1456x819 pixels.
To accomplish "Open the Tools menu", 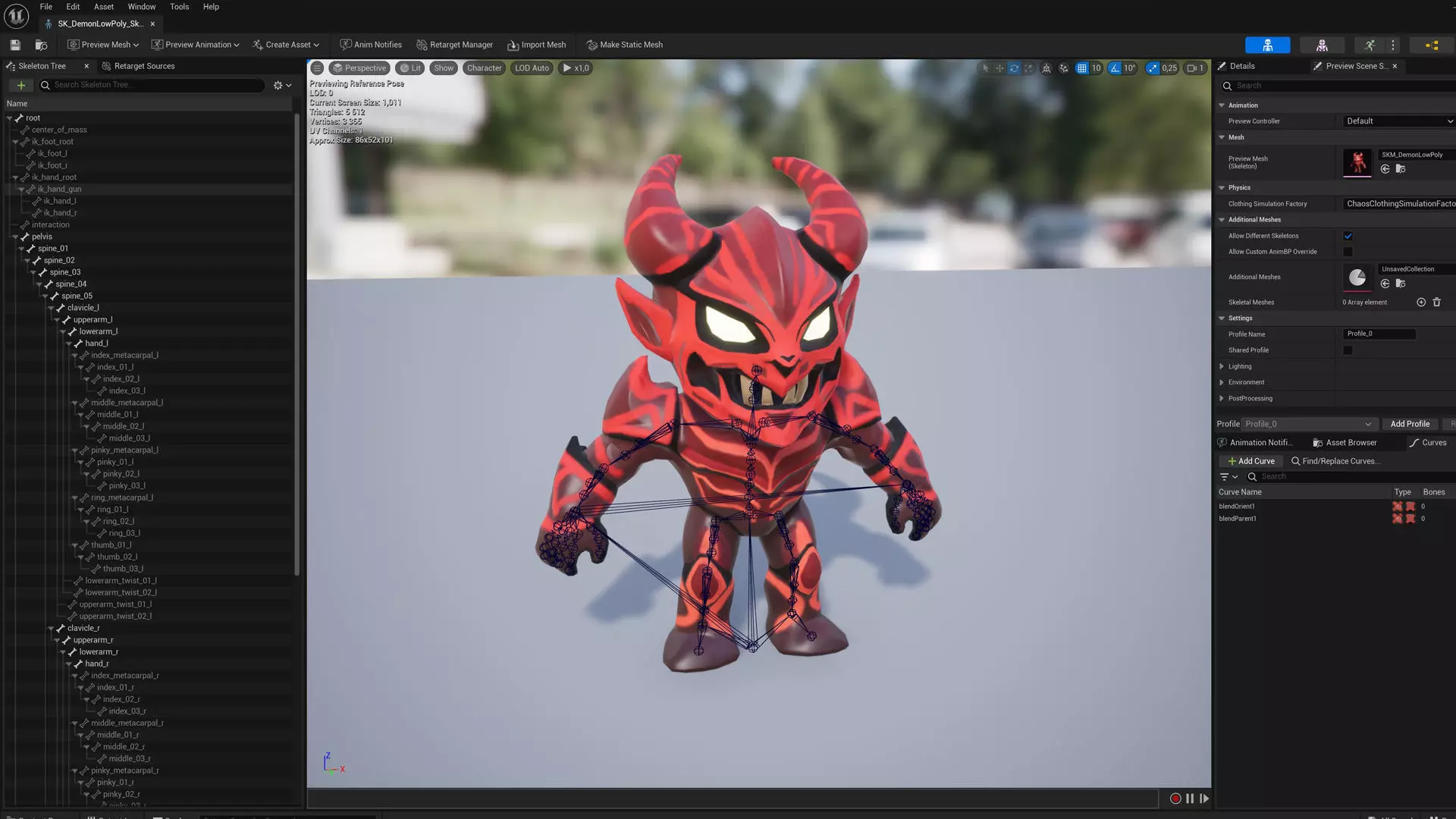I will point(180,7).
